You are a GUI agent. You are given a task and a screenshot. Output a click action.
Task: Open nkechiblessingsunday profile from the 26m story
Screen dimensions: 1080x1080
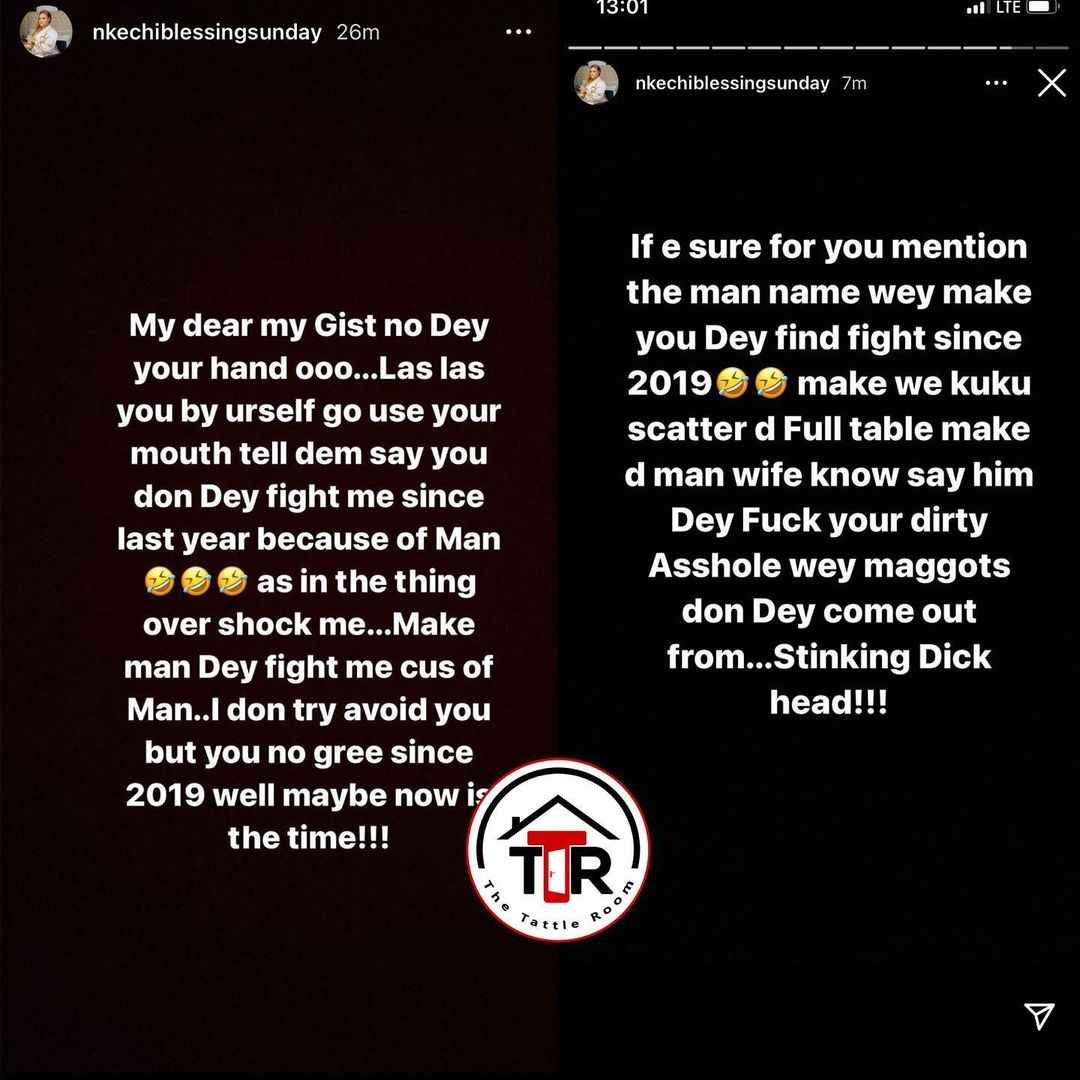tap(207, 32)
